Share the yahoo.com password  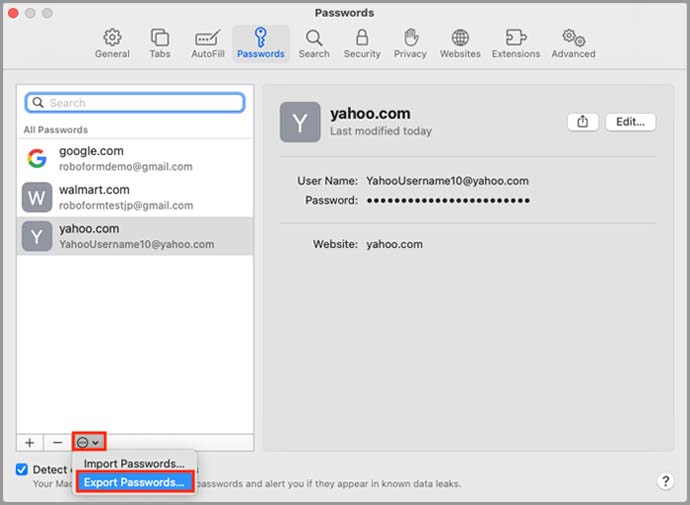coord(583,122)
